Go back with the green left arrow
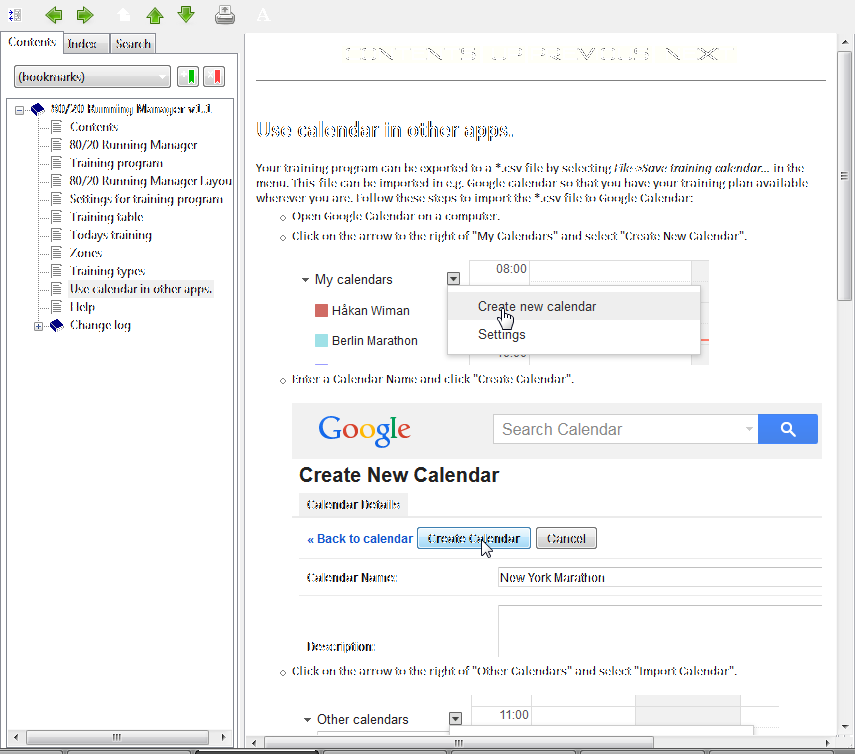 coord(54,15)
